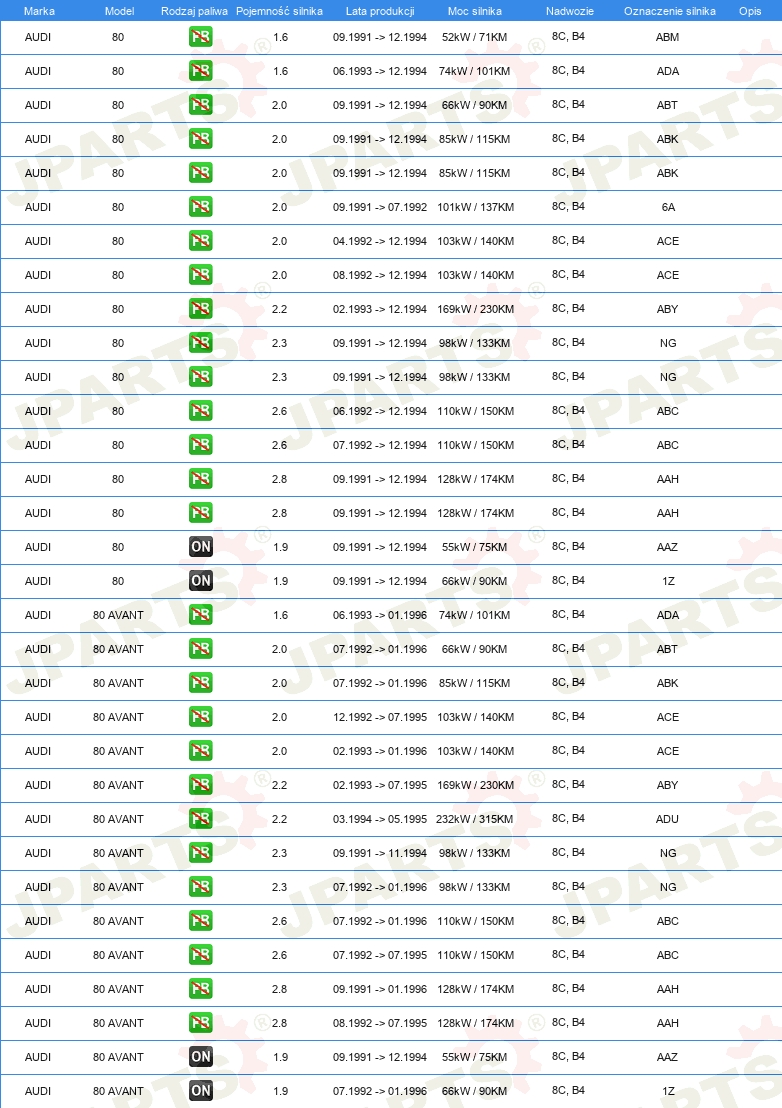Click the 'Pojemność silnika' column header
Screen dimensions: 782x1108
pos(279,11)
